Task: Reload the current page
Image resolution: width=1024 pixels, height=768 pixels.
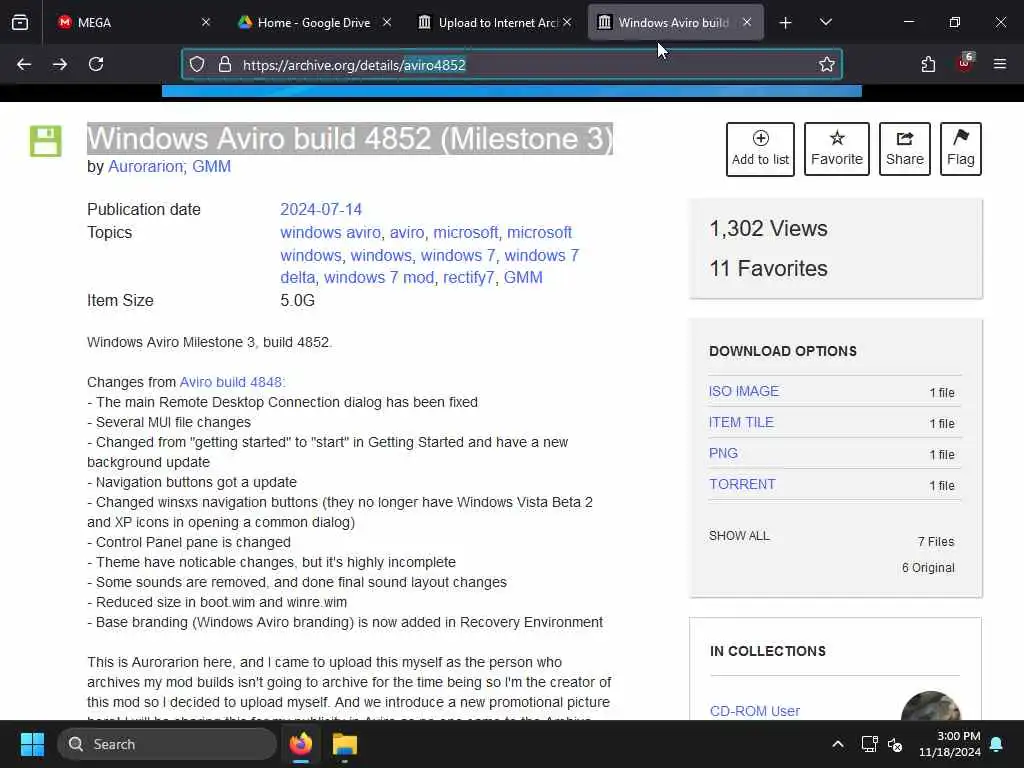Action: 96,64
